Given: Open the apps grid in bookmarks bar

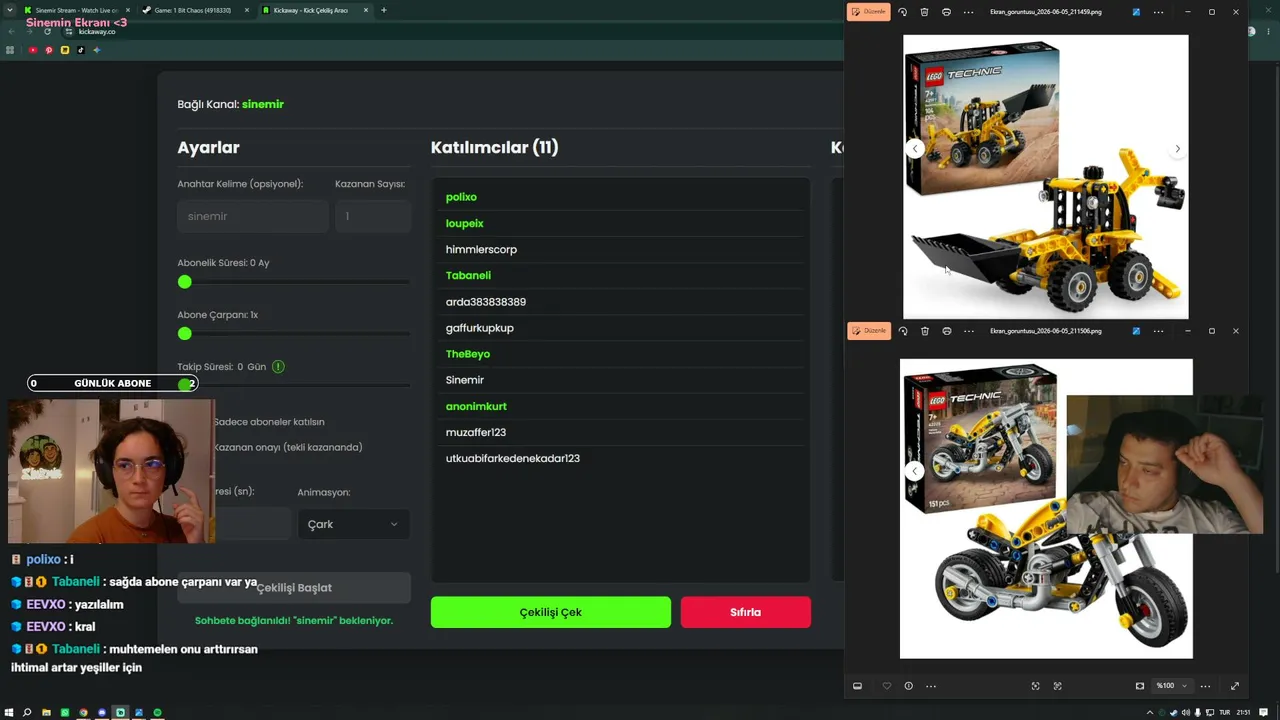Looking at the screenshot, I should pyautogui.click(x=10, y=50).
